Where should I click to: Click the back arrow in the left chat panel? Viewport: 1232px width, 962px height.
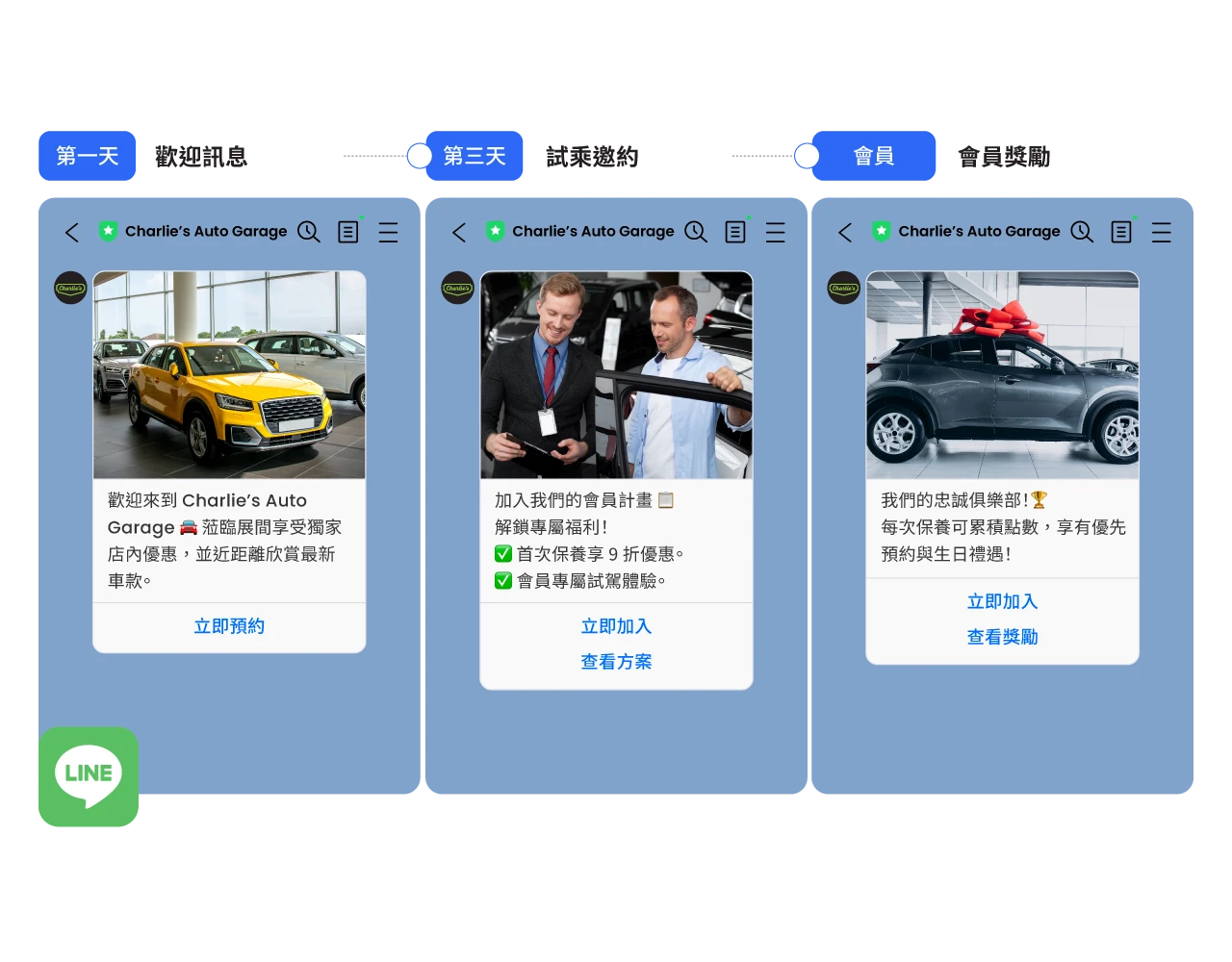click(x=72, y=232)
